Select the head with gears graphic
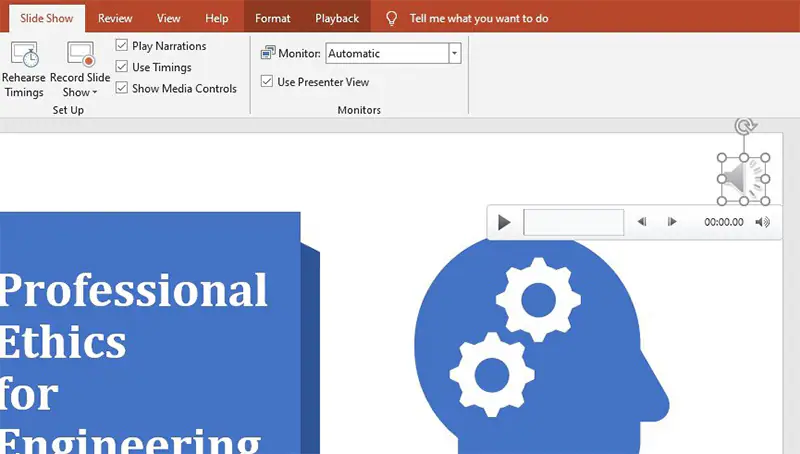This screenshot has width=800, height=454. tap(541, 347)
